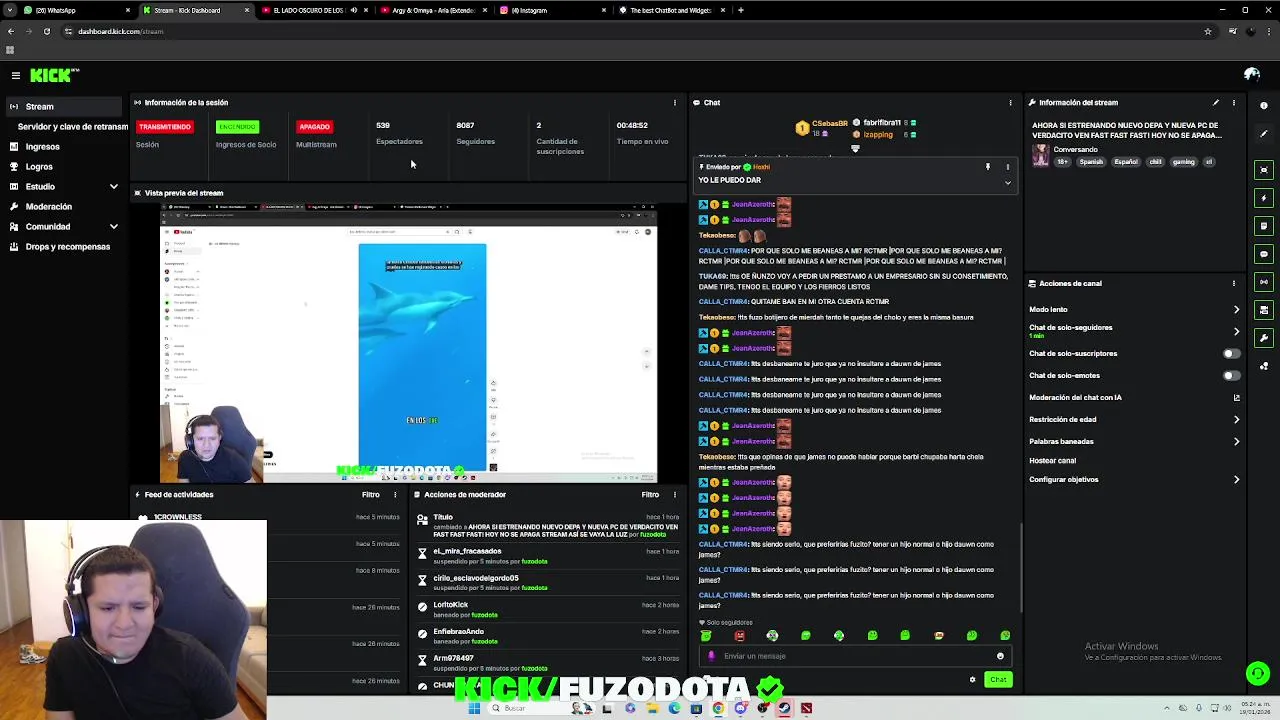Open Modo lento options arrow

pyautogui.click(x=1236, y=309)
